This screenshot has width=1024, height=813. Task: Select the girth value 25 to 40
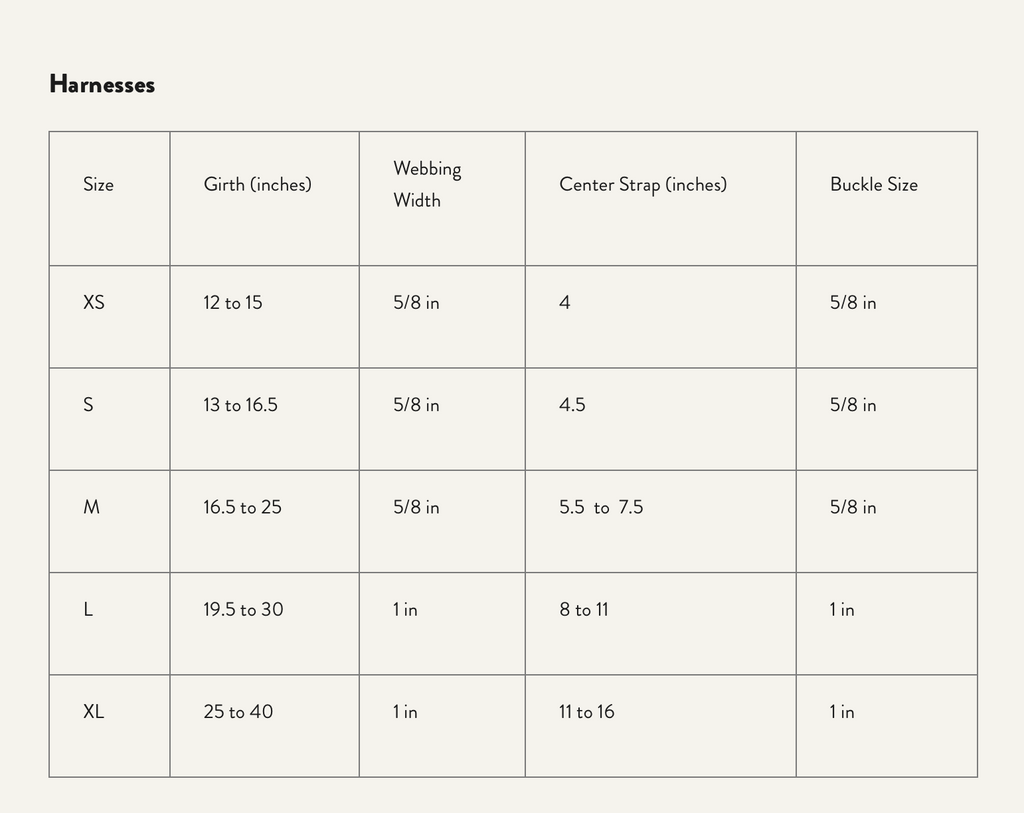click(238, 712)
